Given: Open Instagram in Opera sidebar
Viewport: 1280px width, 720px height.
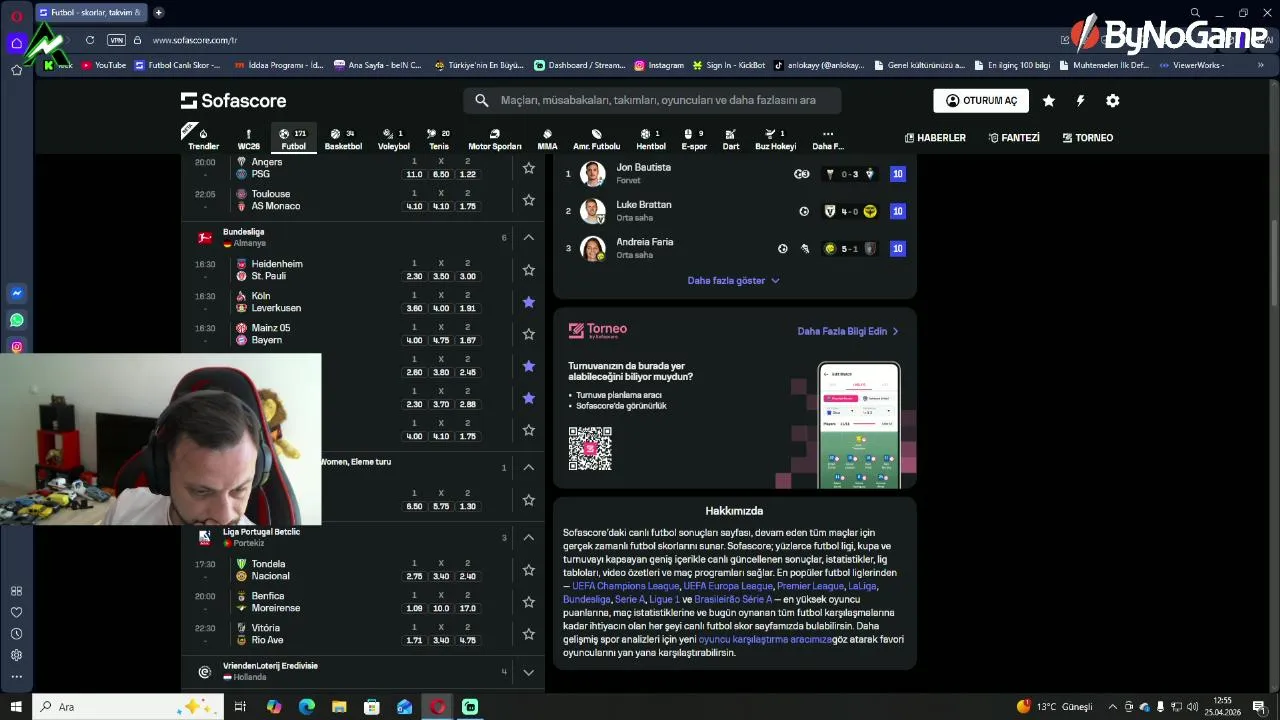Looking at the screenshot, I should click(16, 347).
